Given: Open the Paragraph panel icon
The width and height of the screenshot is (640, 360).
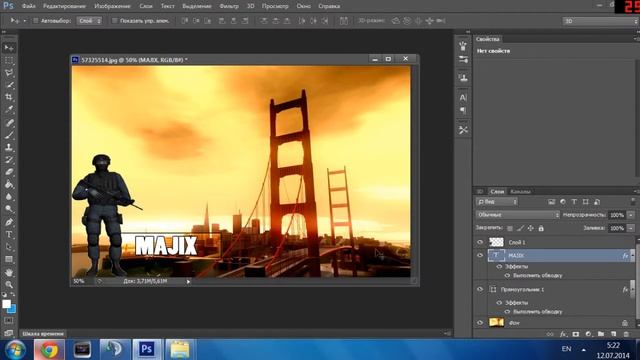Looking at the screenshot, I should pyautogui.click(x=463, y=111).
